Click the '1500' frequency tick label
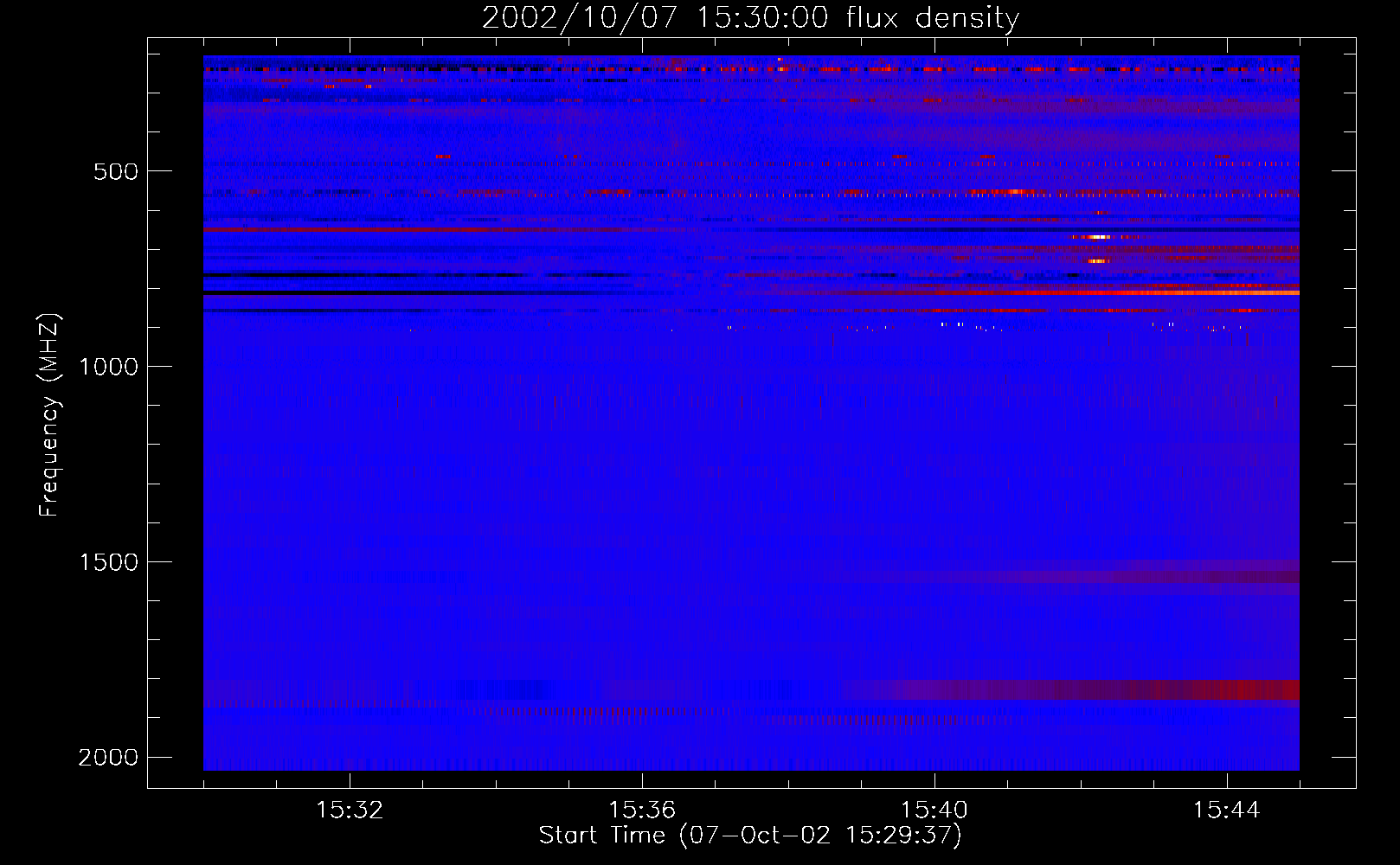This screenshot has height=865, width=1400. [x=108, y=562]
